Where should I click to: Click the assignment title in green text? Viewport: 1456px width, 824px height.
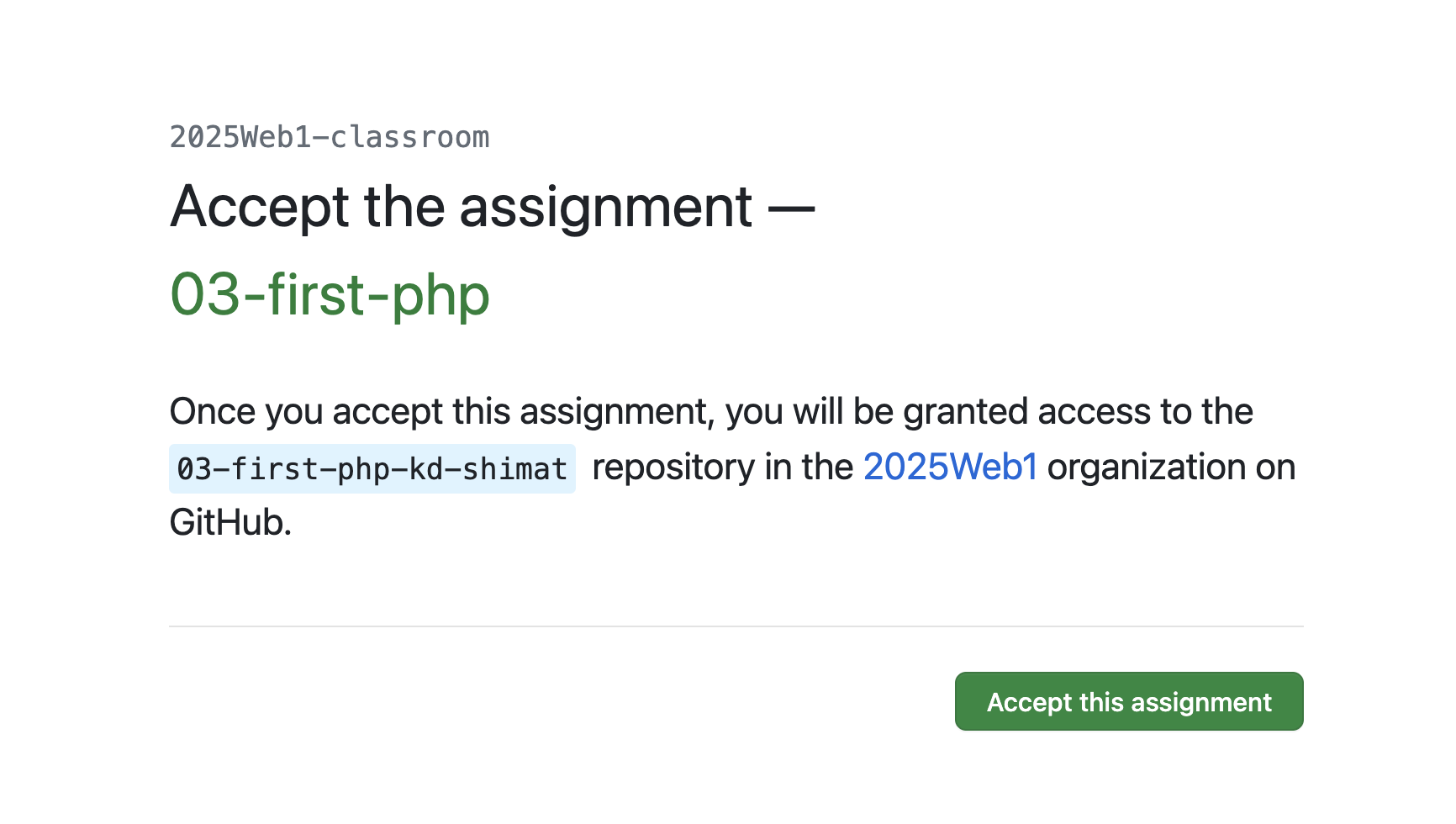coord(330,296)
